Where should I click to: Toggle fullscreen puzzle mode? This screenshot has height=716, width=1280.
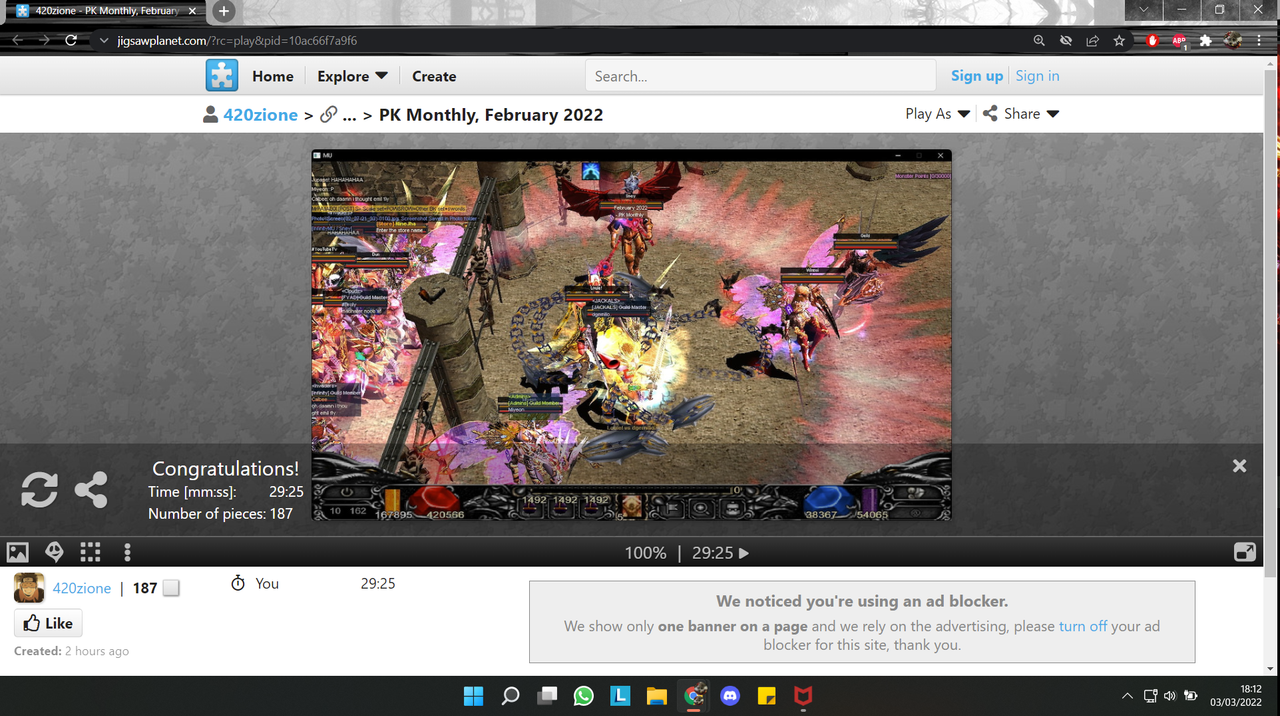tap(1245, 552)
